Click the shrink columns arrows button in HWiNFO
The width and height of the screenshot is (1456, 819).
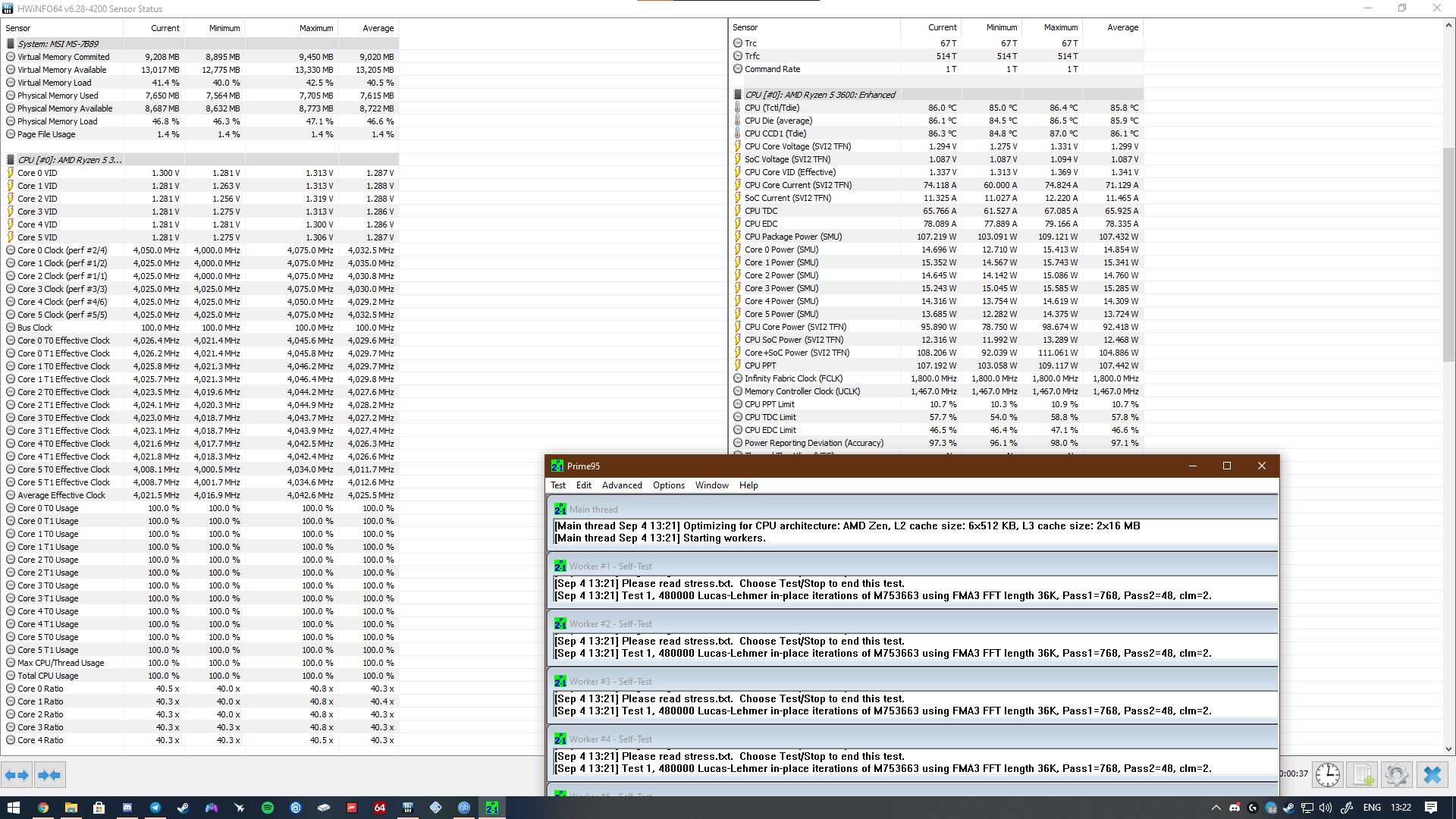pyautogui.click(x=49, y=775)
